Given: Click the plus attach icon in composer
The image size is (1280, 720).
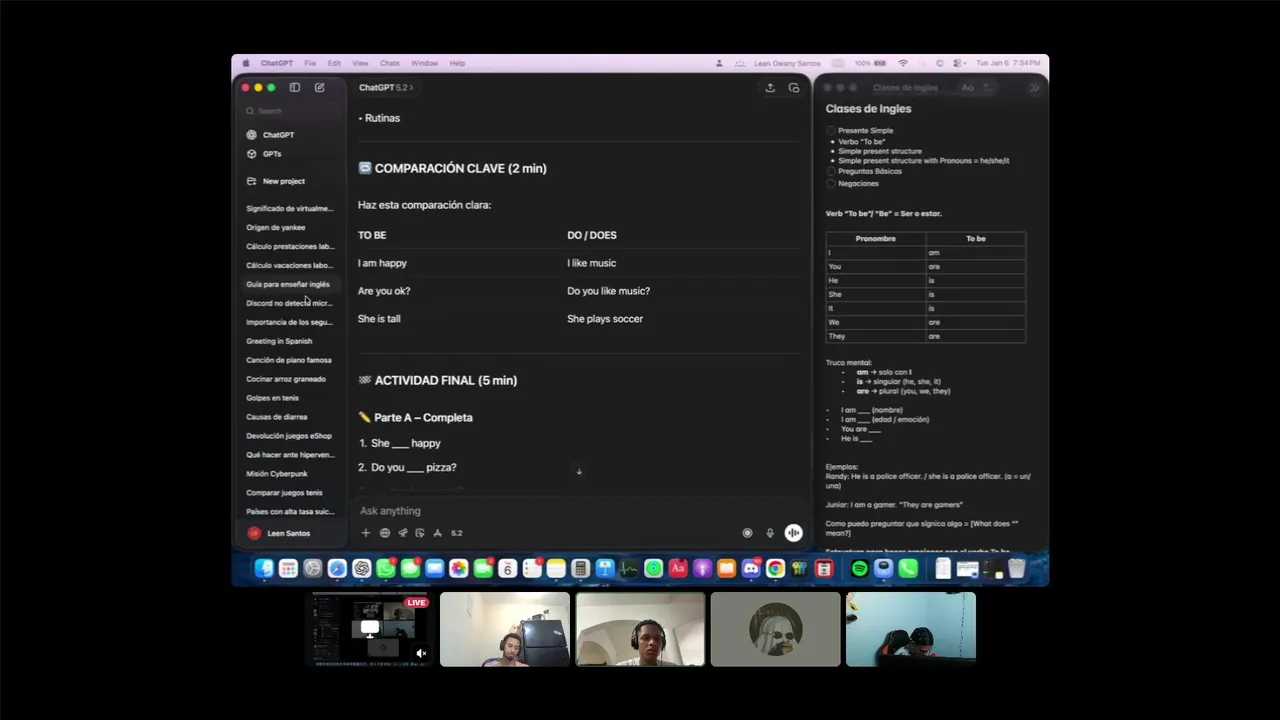Looking at the screenshot, I should pyautogui.click(x=365, y=533).
